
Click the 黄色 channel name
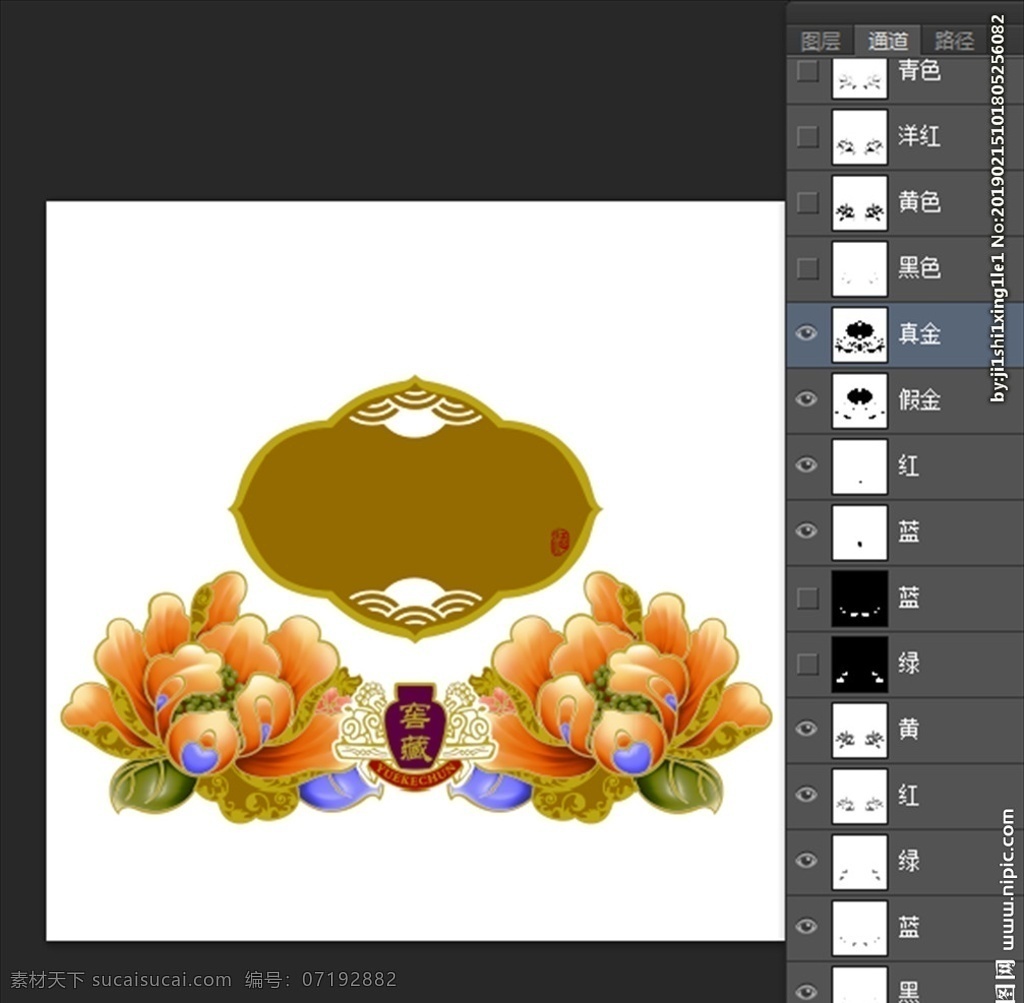point(920,202)
